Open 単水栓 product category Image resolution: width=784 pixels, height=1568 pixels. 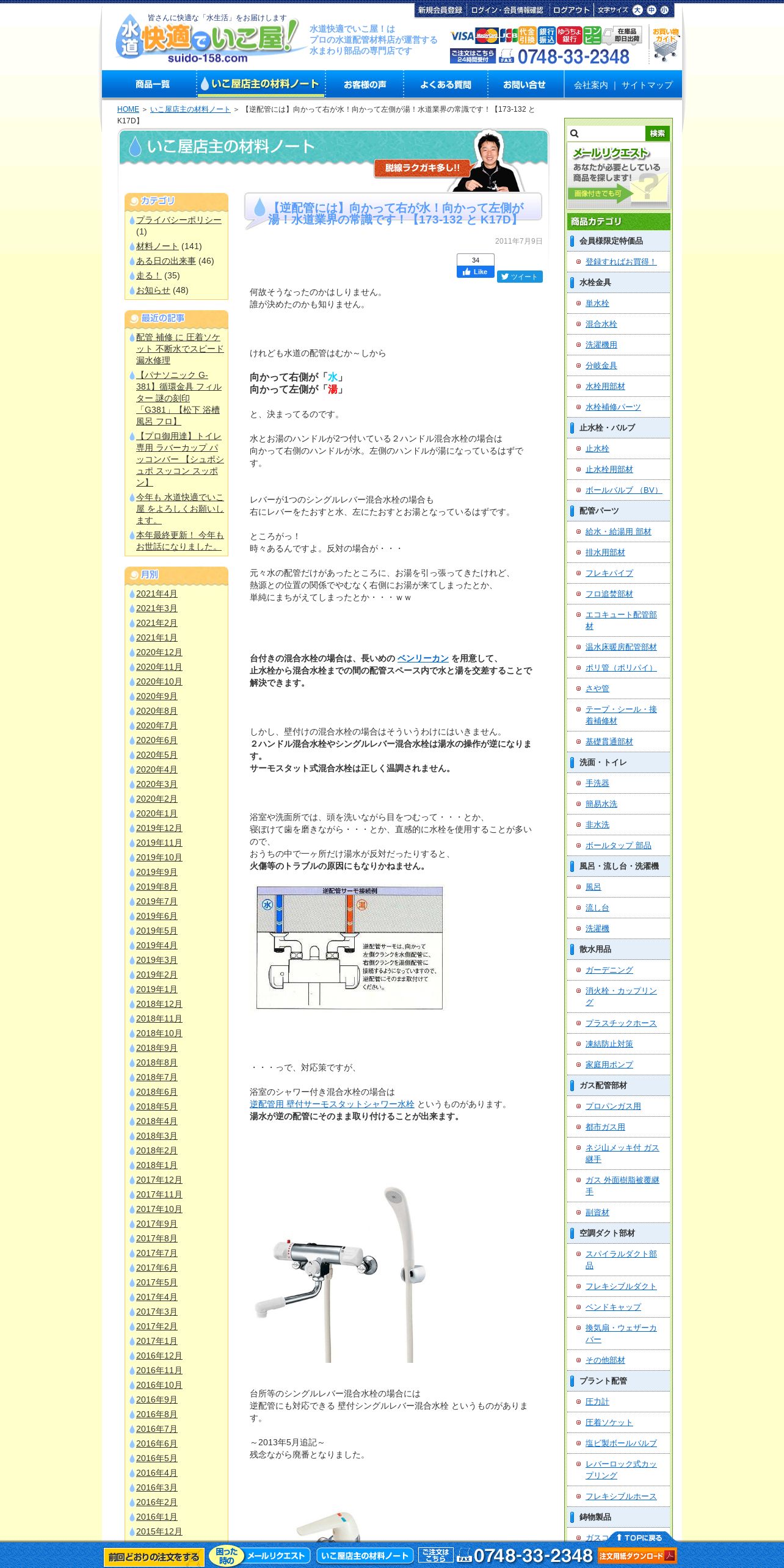tap(597, 303)
